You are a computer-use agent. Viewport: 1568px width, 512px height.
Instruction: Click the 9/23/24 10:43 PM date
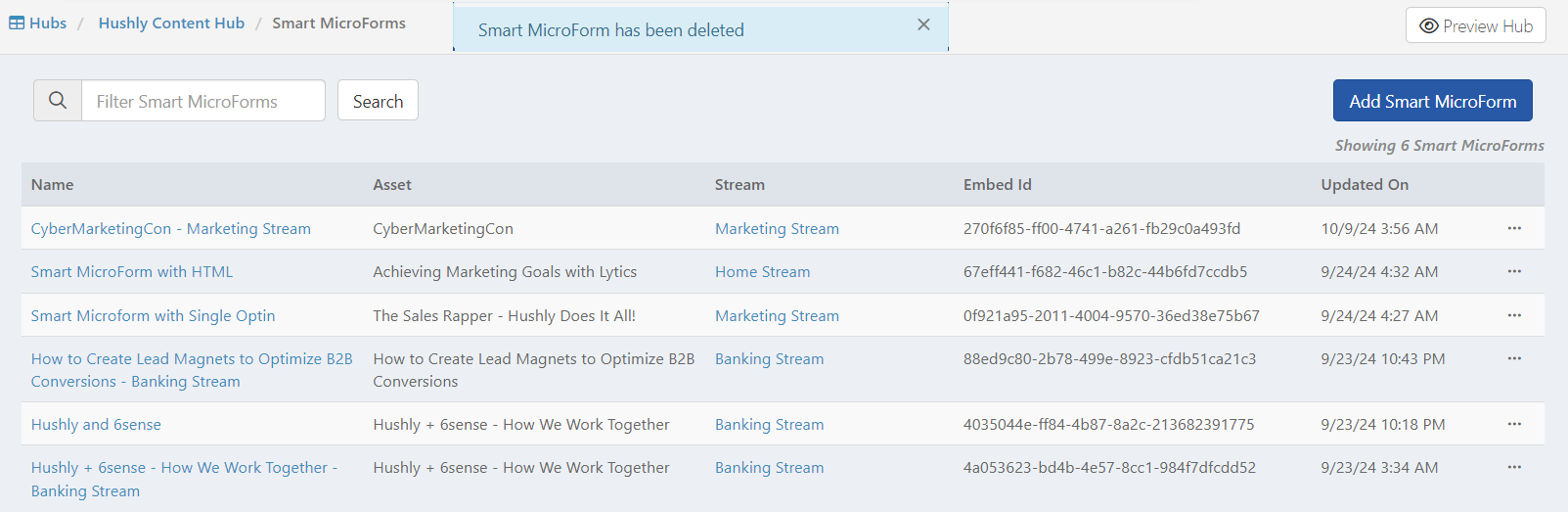coord(1383,359)
